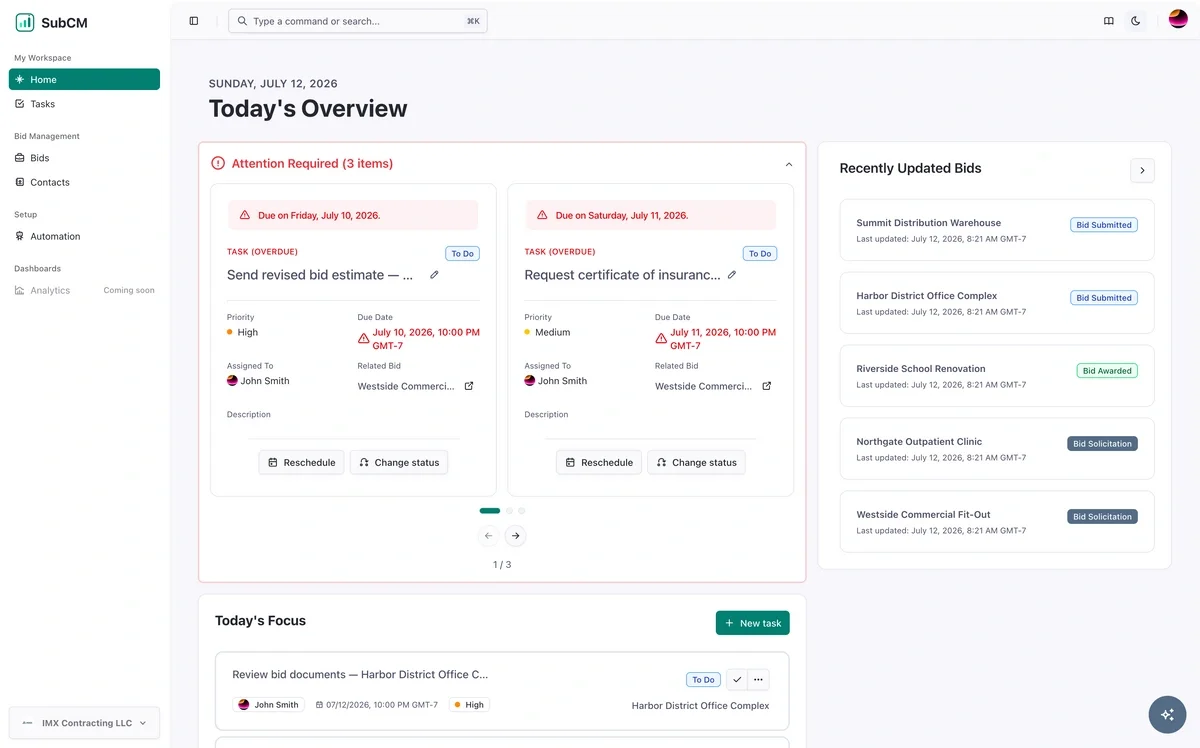Click overdue warning icon next to July 11 date
The width and height of the screenshot is (1200, 748).
tap(662, 339)
